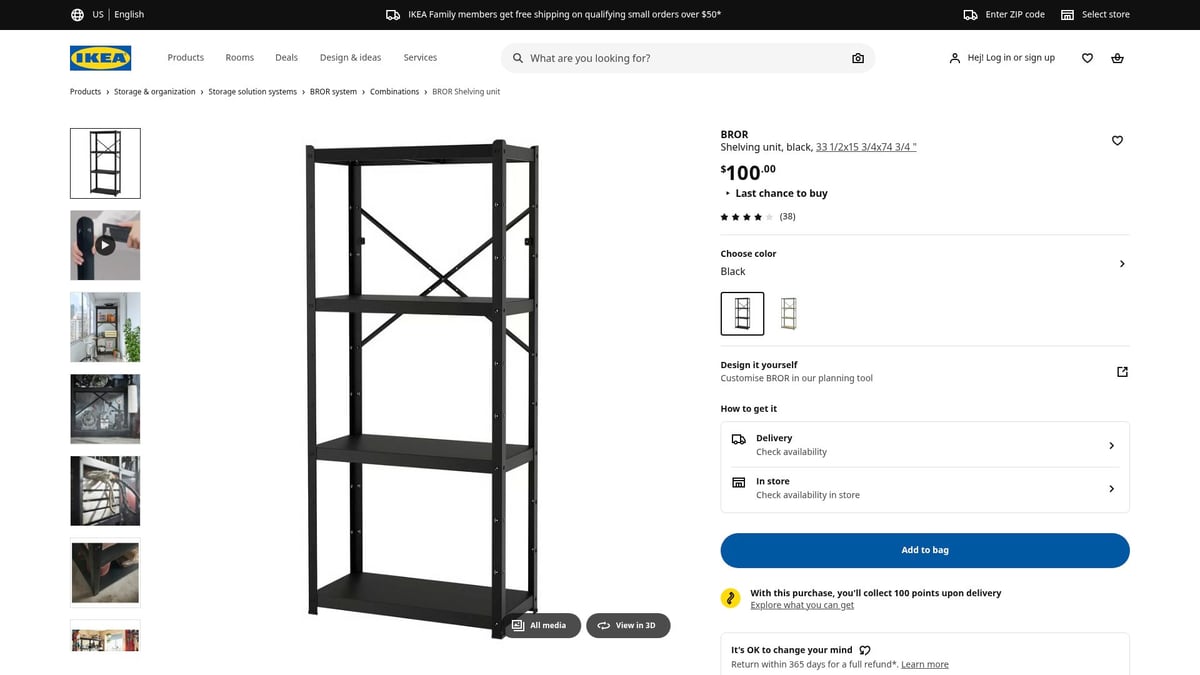
Task: Click the delivery truck icon next to Delivery
Action: tap(739, 438)
